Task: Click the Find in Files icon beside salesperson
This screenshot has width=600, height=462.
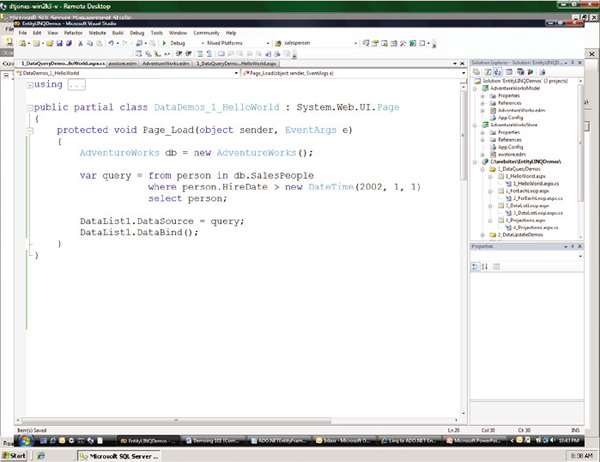Action: click(x=278, y=43)
